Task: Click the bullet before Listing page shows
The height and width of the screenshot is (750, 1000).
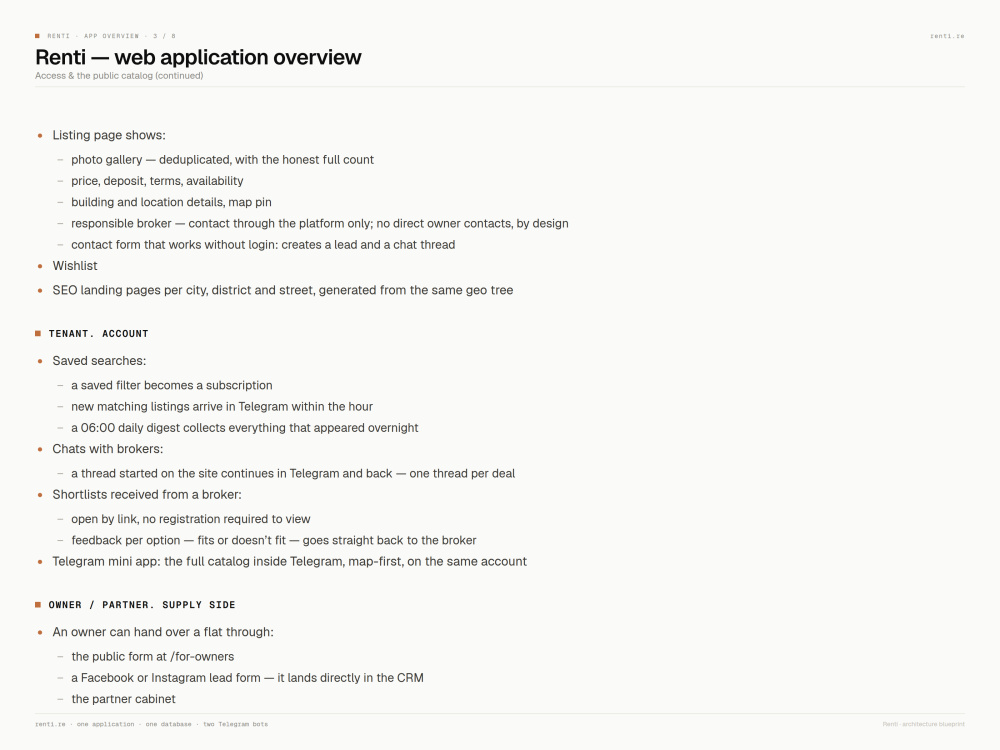Action: 40,136
